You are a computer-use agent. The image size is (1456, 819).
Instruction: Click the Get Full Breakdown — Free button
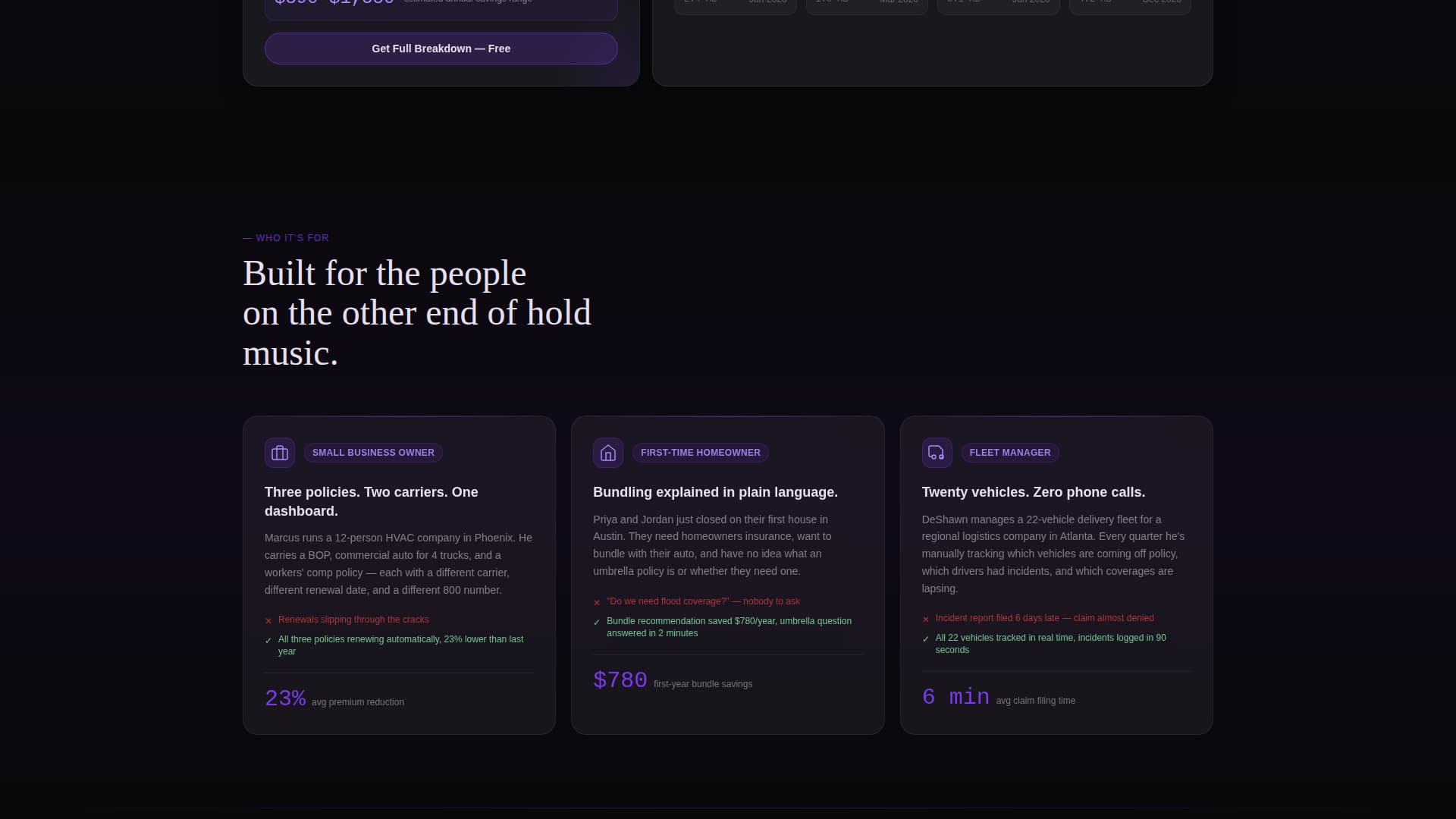coord(441,49)
